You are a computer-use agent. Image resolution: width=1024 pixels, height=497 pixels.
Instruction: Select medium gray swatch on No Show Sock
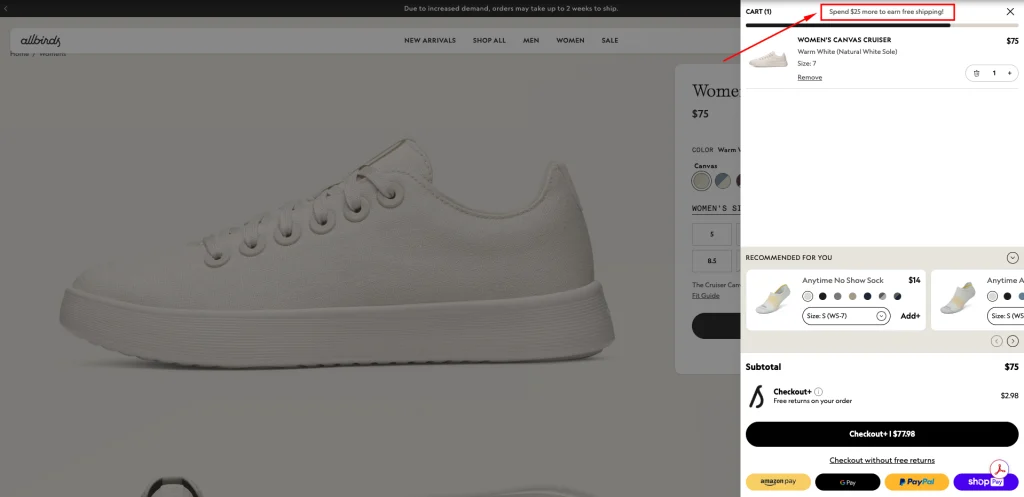coord(838,296)
